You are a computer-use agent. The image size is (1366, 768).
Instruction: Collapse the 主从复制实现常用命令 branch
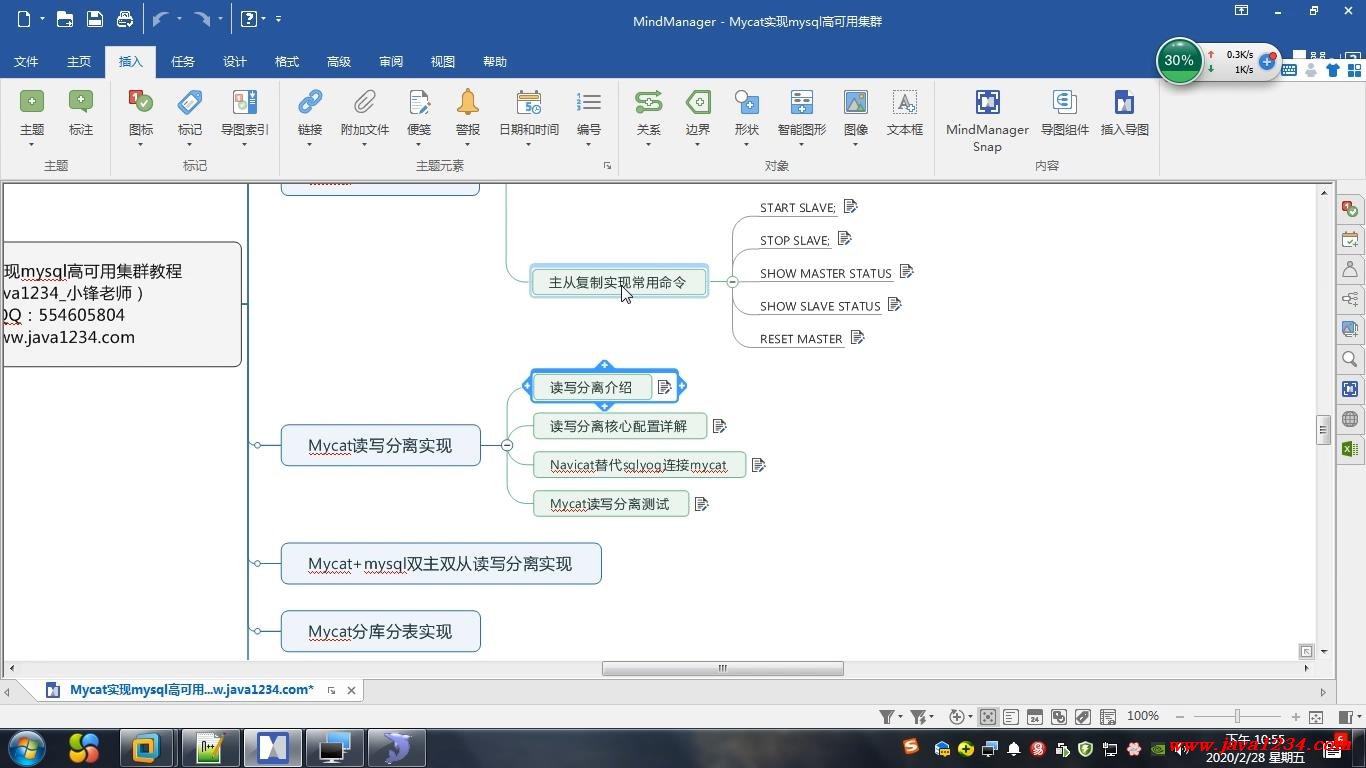(x=732, y=283)
